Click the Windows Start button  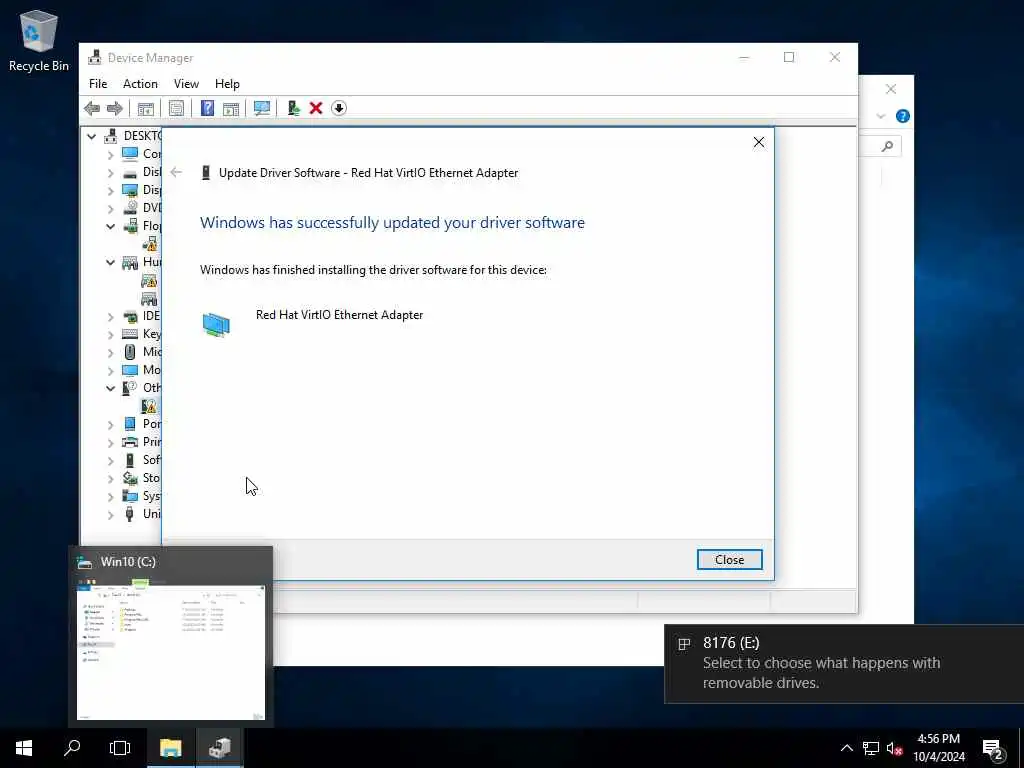pos(24,748)
